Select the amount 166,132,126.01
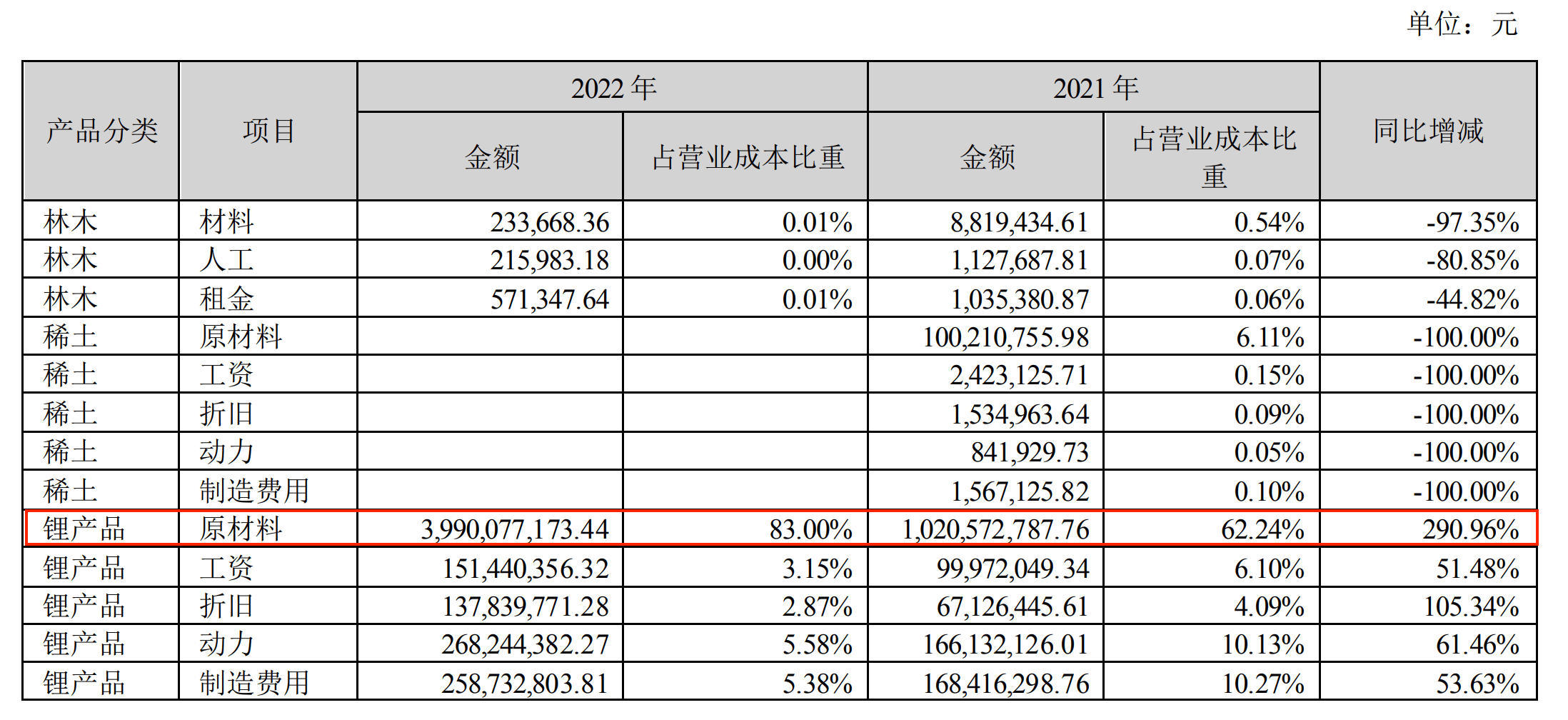This screenshot has height=720, width=1568. click(x=1006, y=644)
